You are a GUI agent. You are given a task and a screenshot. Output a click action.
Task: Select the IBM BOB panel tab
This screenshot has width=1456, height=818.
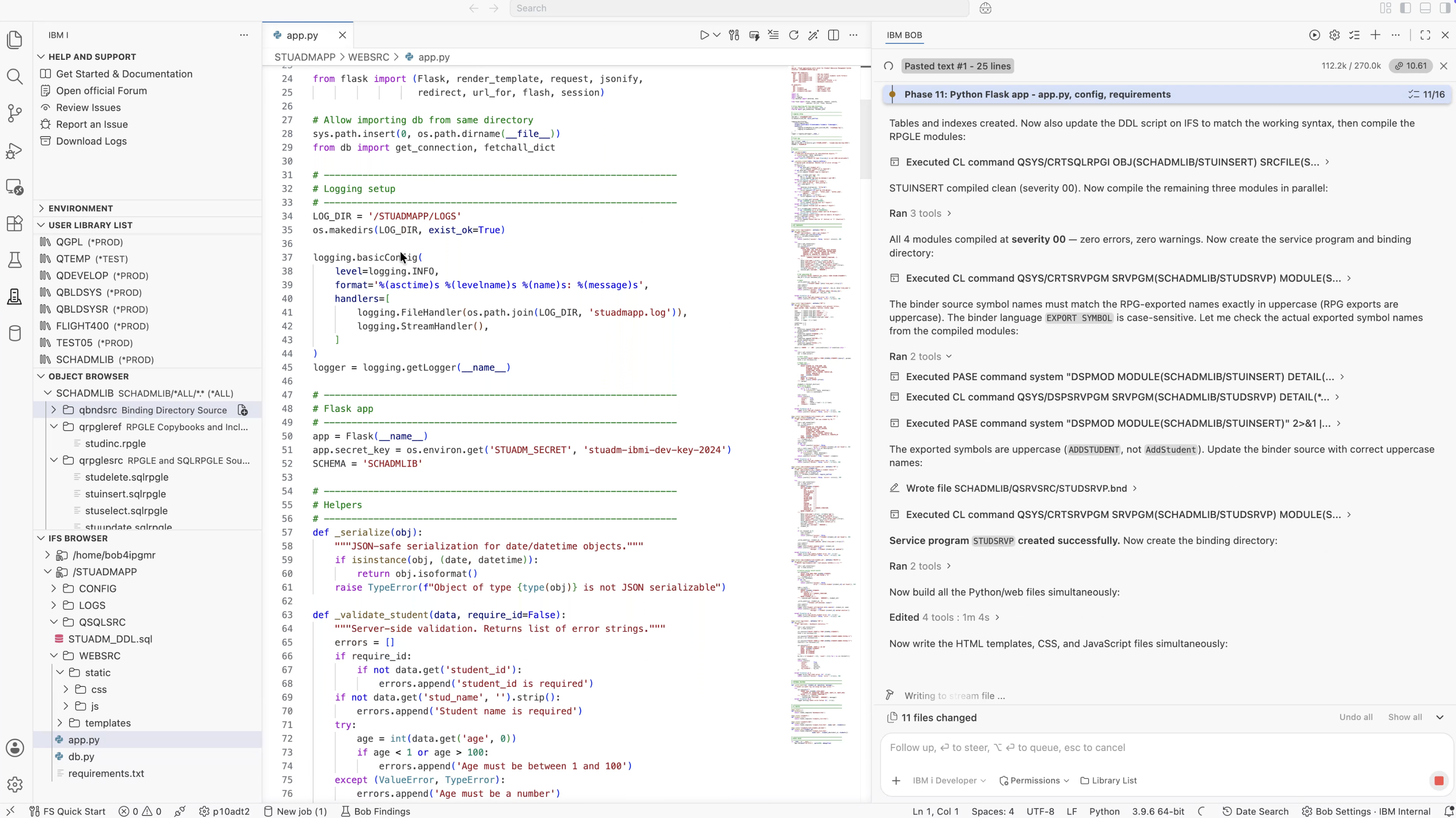tap(904, 35)
